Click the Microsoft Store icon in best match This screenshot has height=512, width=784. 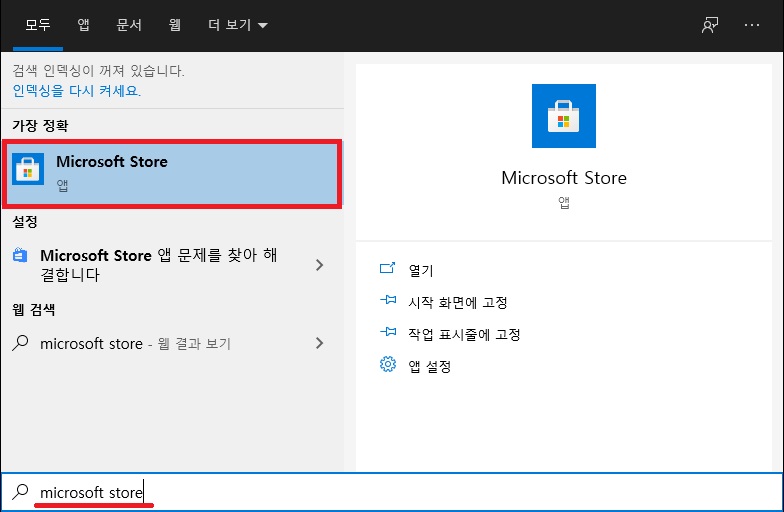pos(28,169)
